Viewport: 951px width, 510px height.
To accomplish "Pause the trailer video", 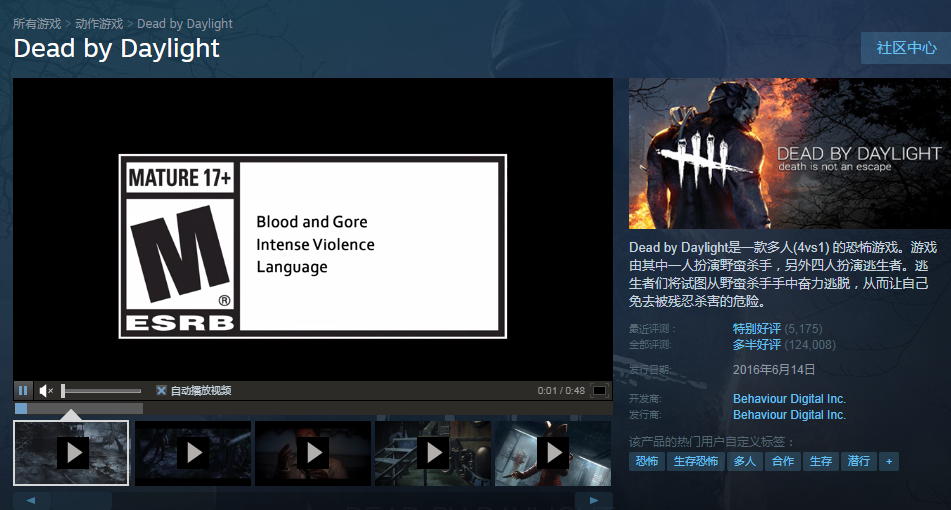I will coord(23,390).
